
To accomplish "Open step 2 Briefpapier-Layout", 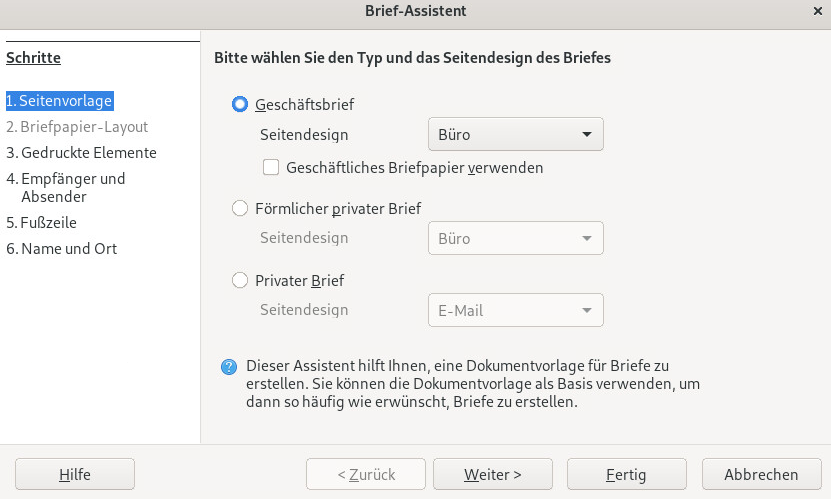I will point(77,127).
